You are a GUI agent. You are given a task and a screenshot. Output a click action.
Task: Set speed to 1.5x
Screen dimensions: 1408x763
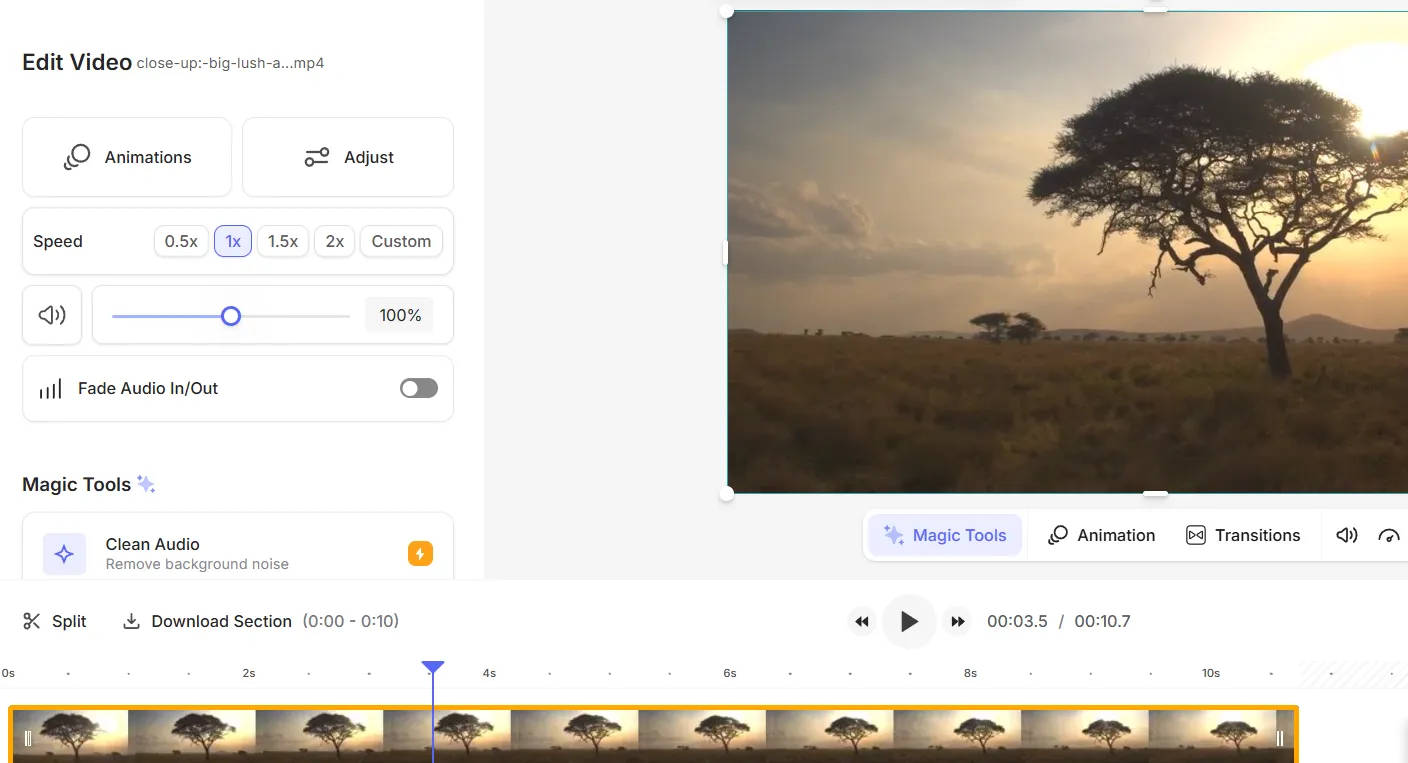point(282,241)
